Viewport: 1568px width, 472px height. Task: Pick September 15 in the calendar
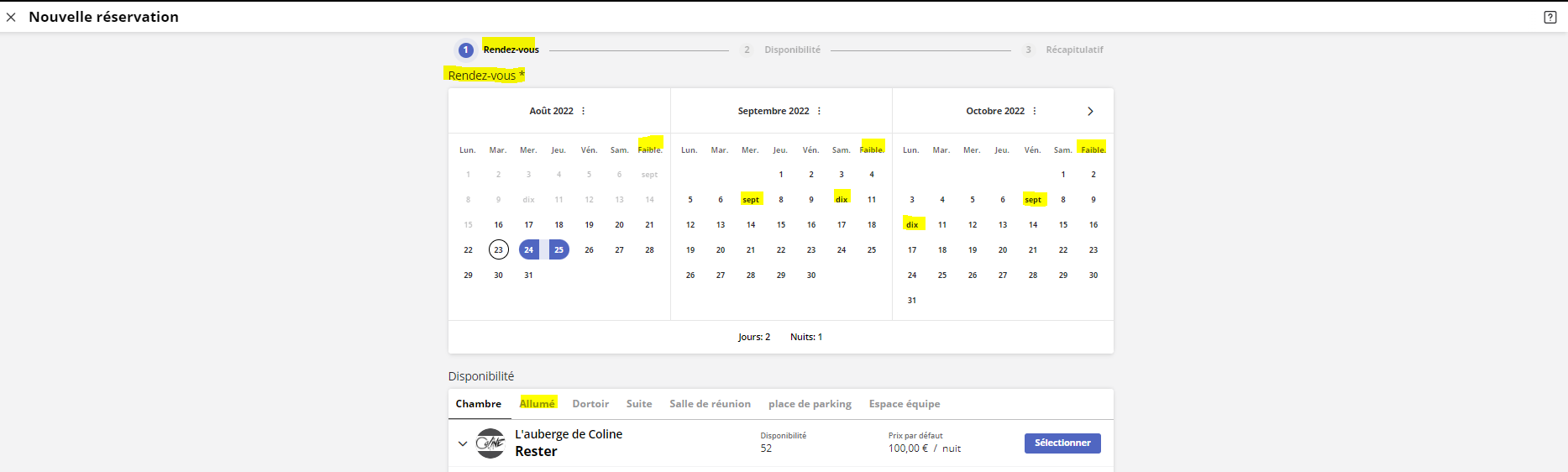tap(781, 224)
